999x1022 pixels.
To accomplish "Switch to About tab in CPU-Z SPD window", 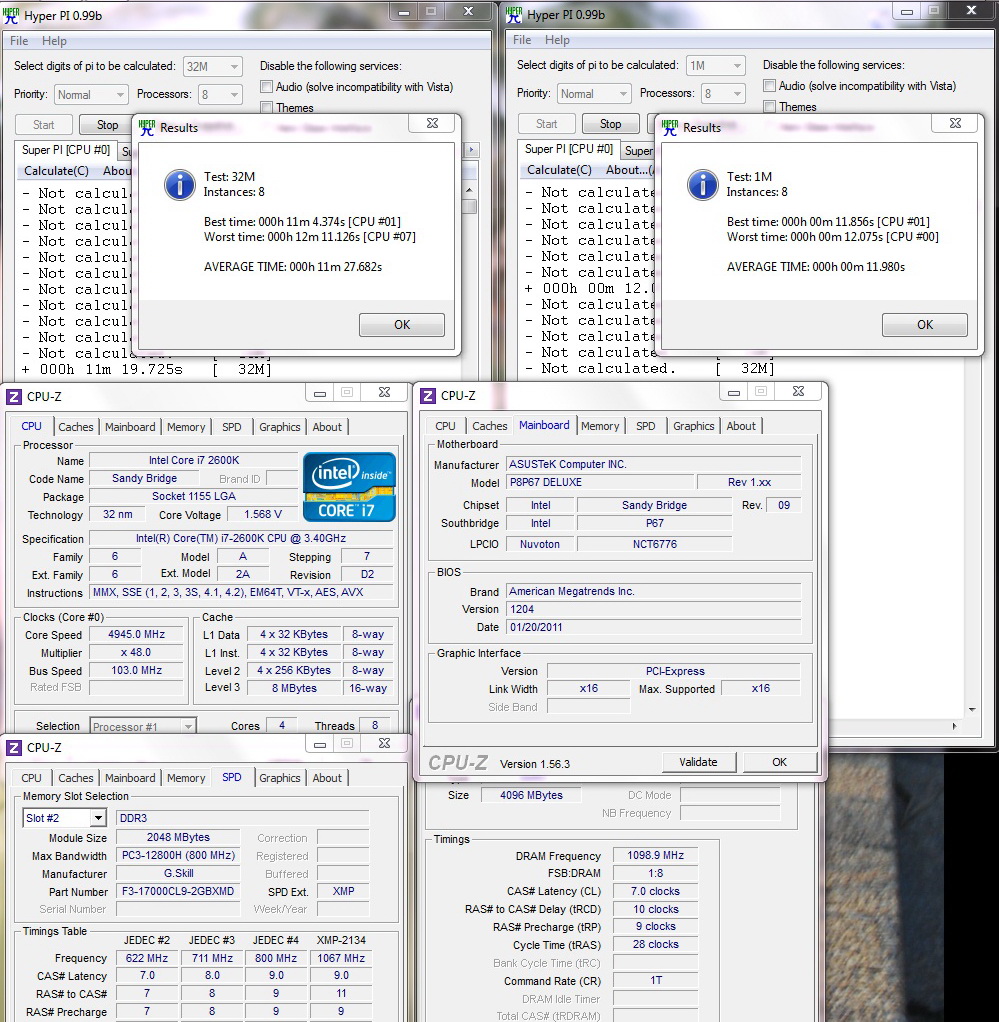I will [326, 778].
